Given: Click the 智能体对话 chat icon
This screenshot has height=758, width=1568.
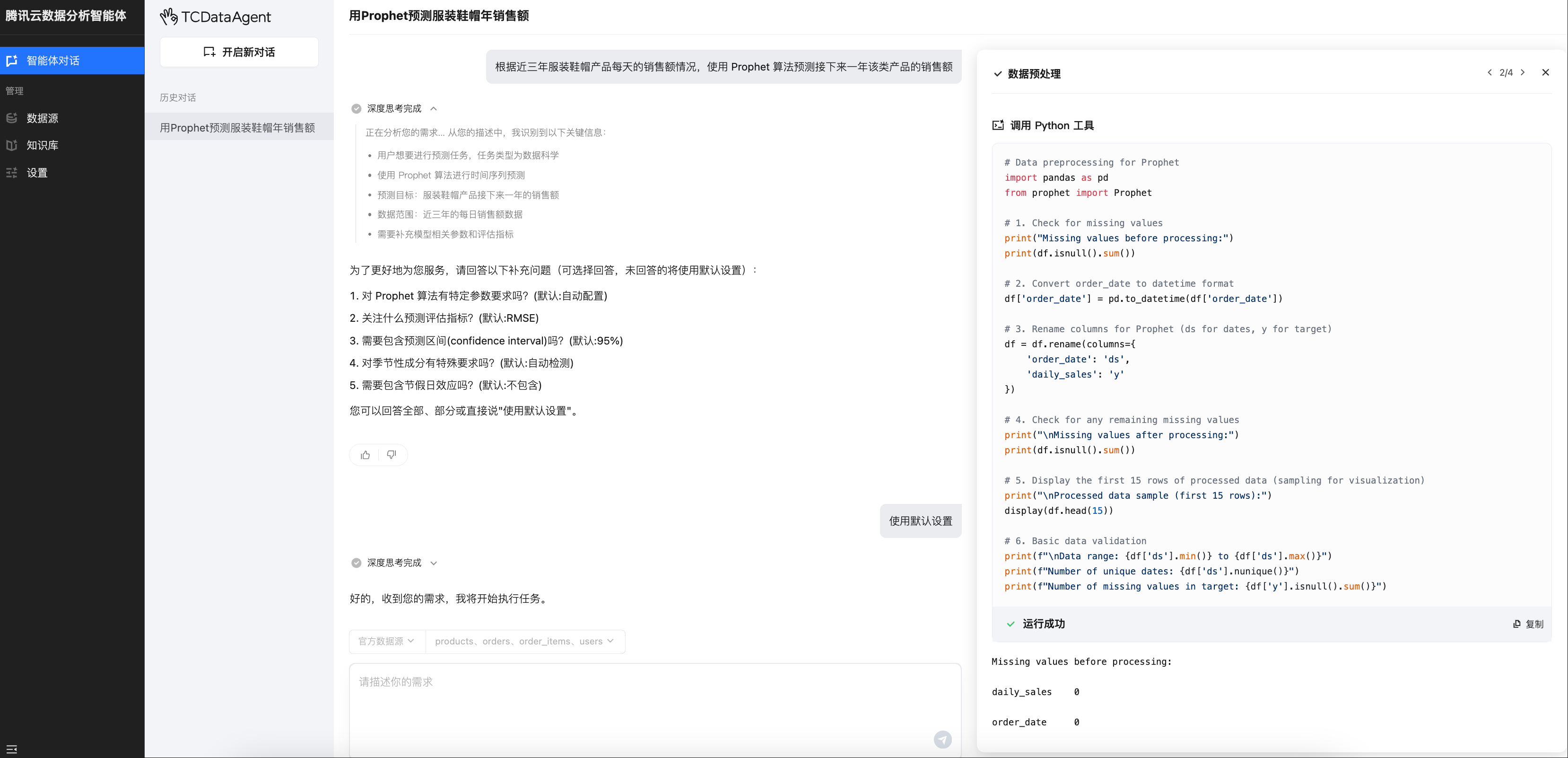Looking at the screenshot, I should click(11, 60).
